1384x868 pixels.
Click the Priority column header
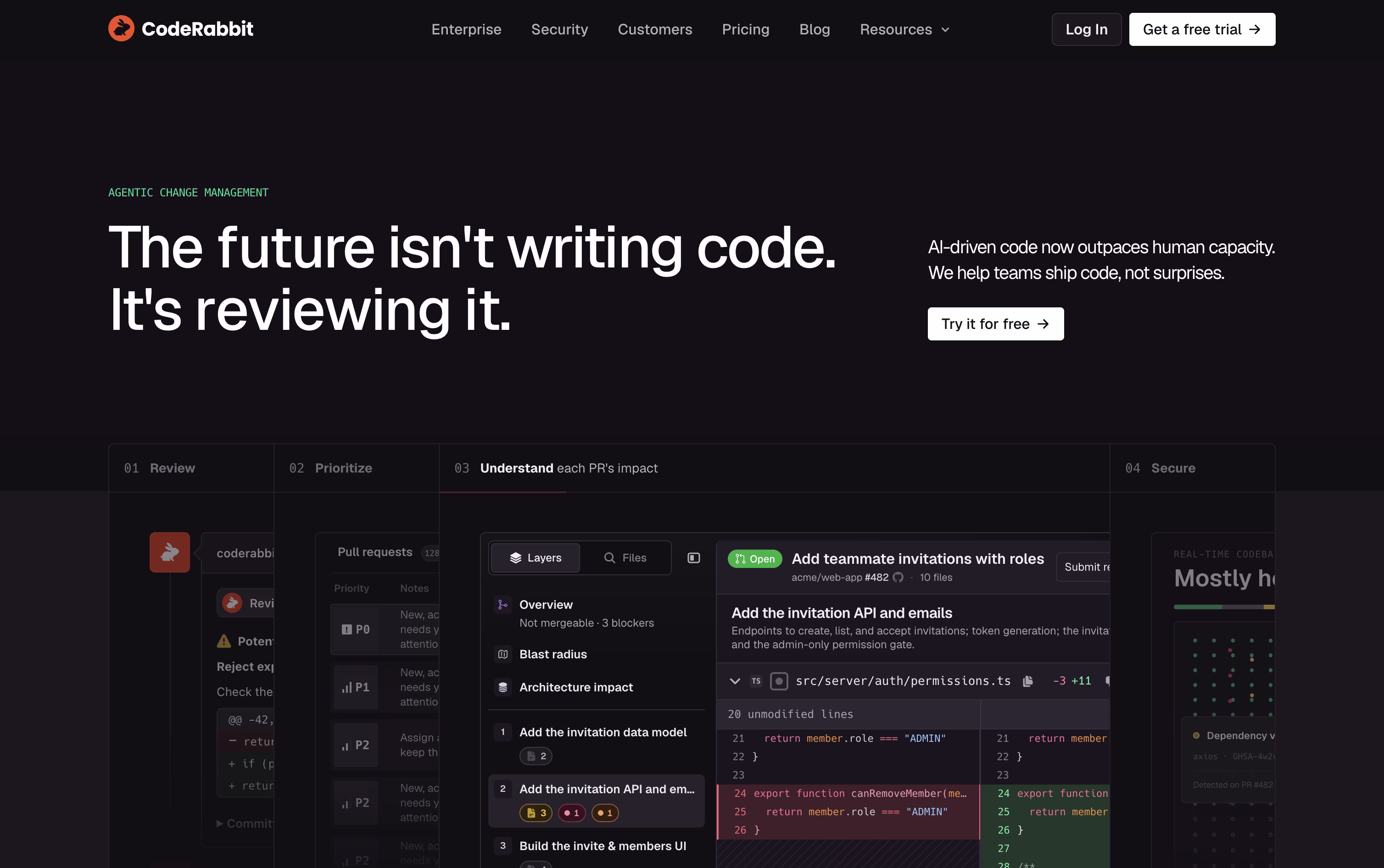[352, 589]
